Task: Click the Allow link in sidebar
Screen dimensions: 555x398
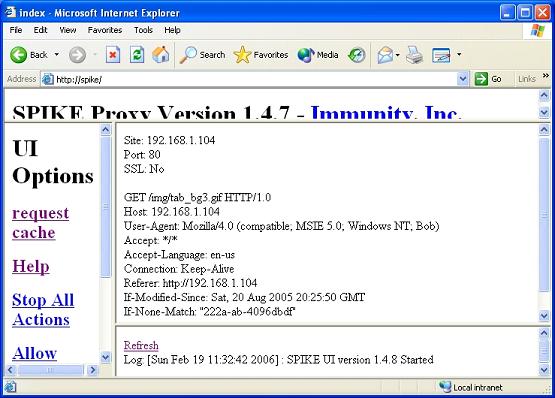Action: pyautogui.click(x=34, y=353)
